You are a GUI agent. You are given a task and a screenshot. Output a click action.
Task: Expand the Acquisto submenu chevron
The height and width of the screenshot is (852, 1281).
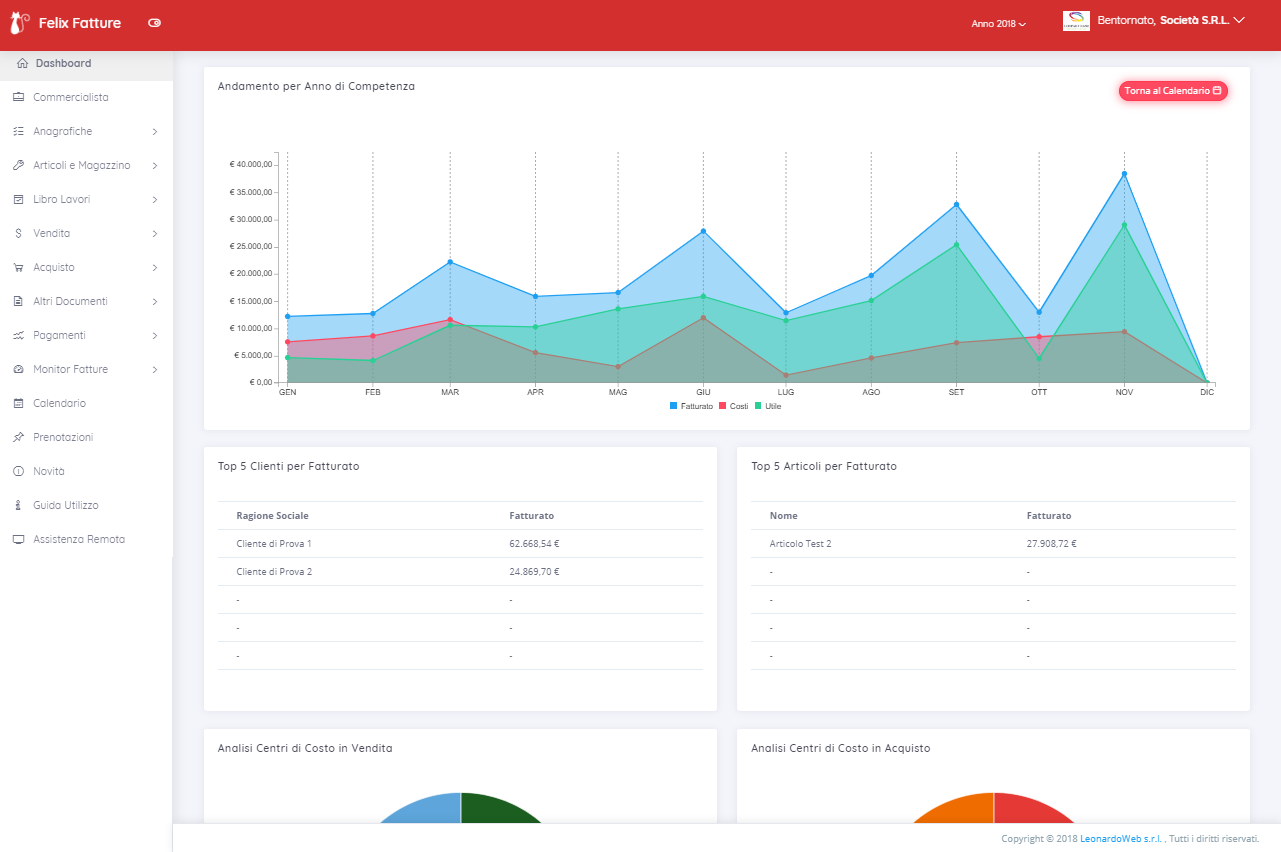(x=155, y=268)
